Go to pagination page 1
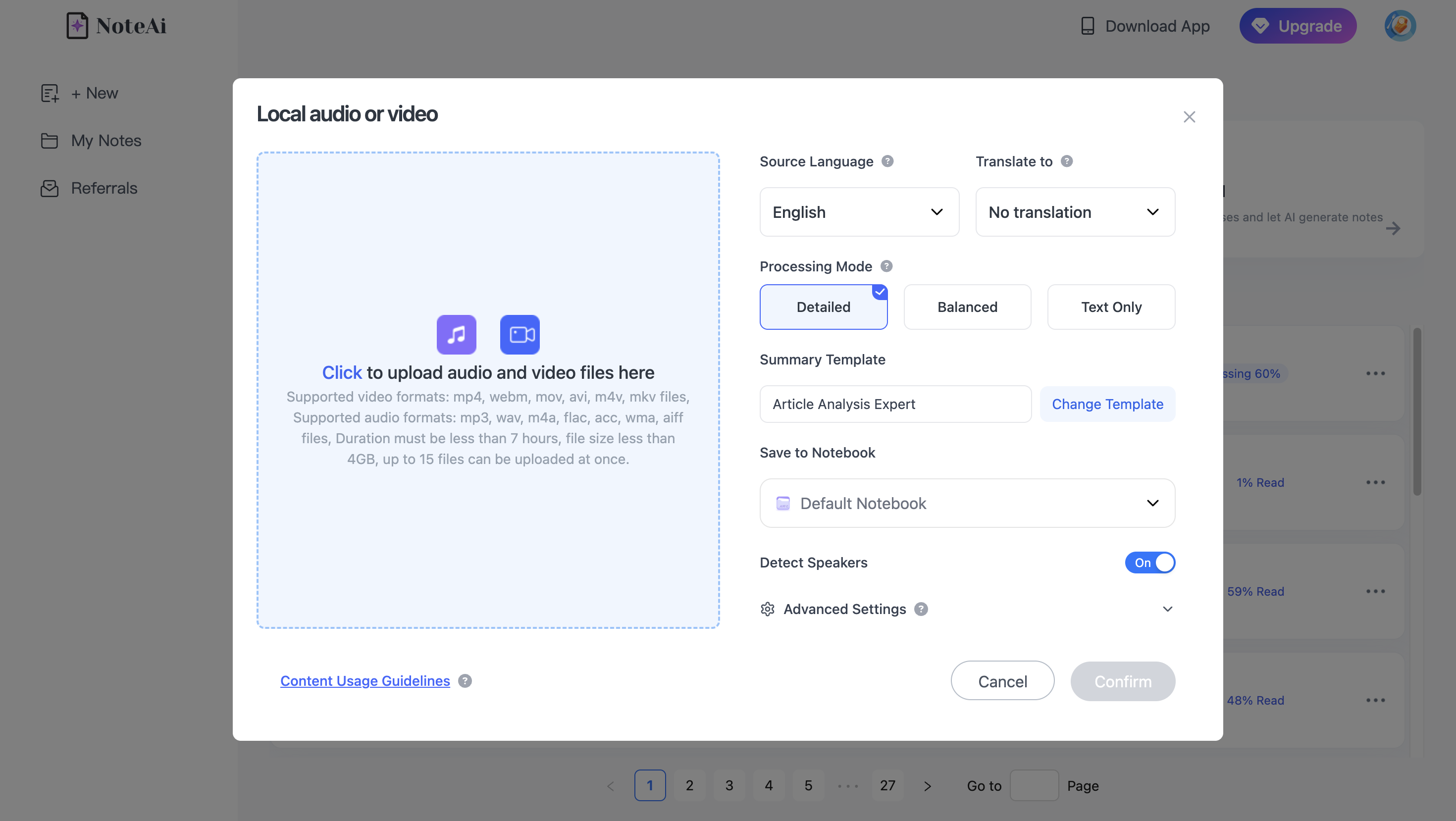This screenshot has height=821, width=1456. click(x=649, y=785)
